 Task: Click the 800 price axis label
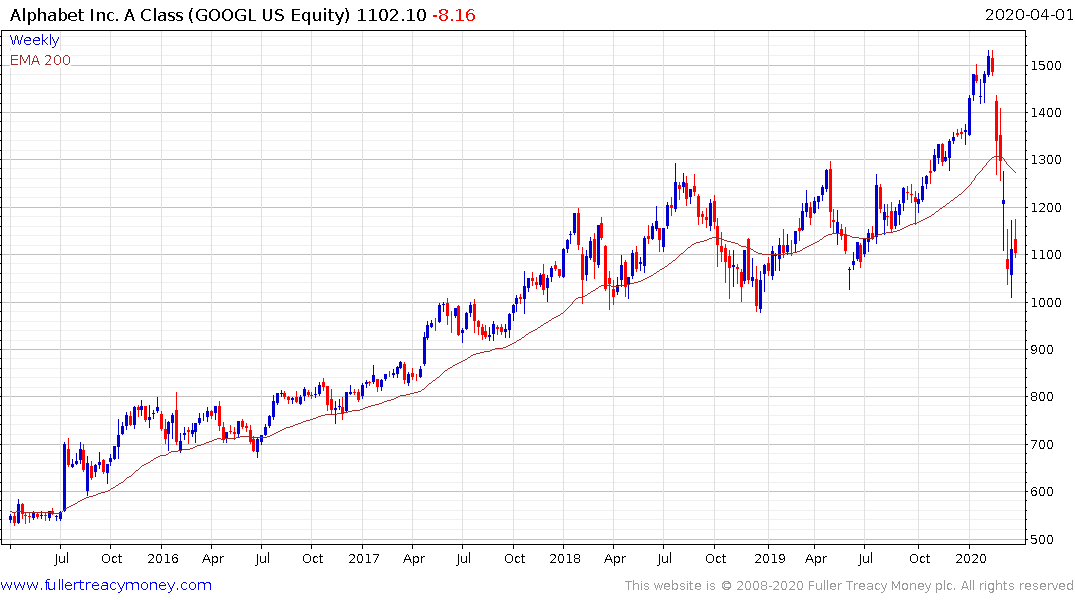point(1042,396)
